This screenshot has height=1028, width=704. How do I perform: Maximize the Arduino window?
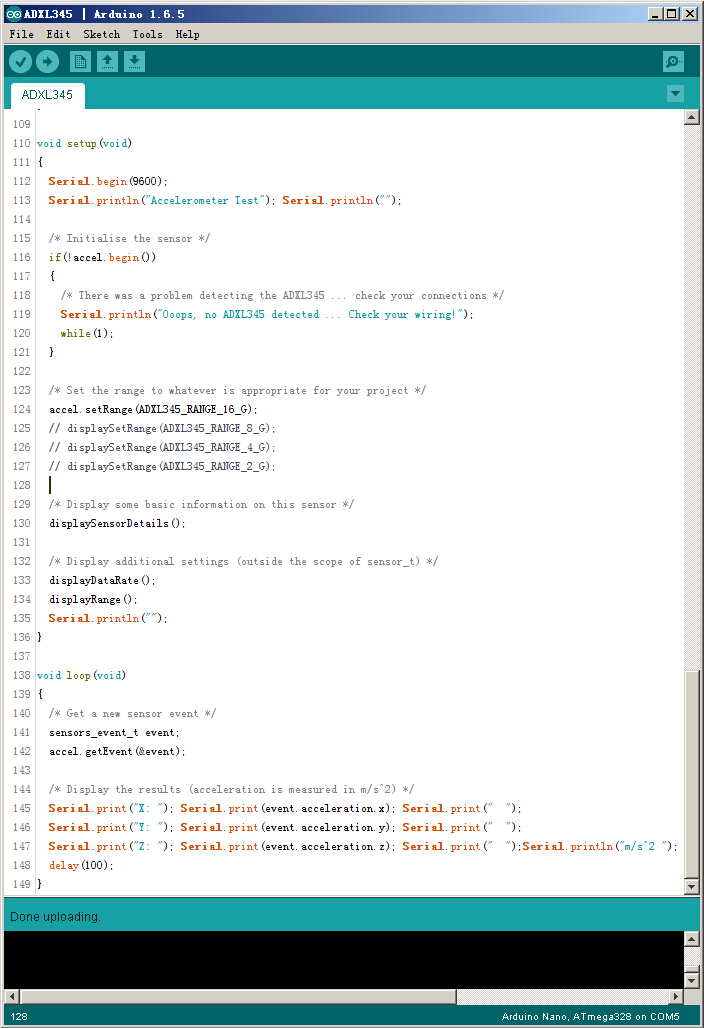[672, 14]
